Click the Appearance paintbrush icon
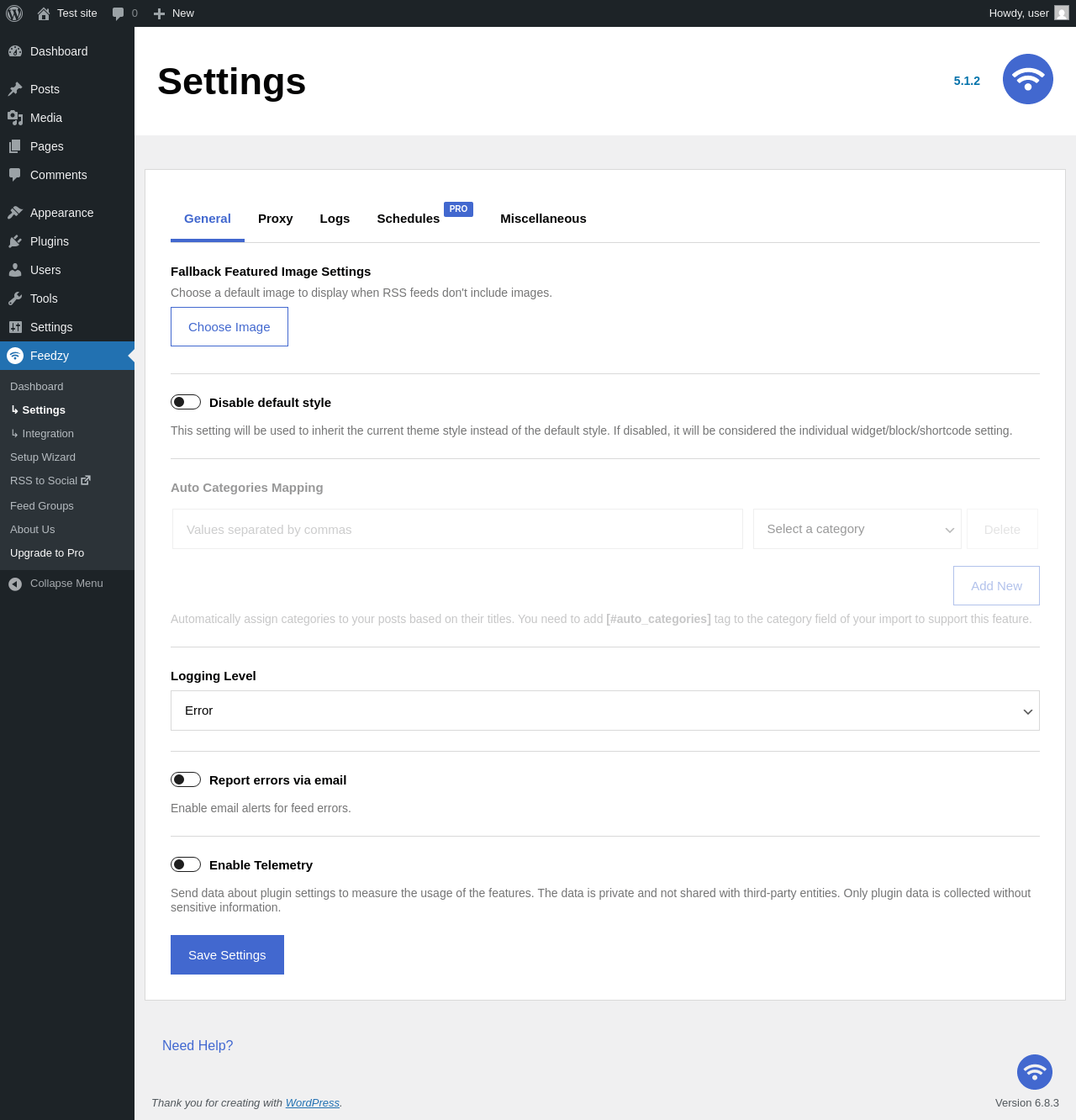Screen dimensions: 1076x1120 pyautogui.click(x=15, y=213)
